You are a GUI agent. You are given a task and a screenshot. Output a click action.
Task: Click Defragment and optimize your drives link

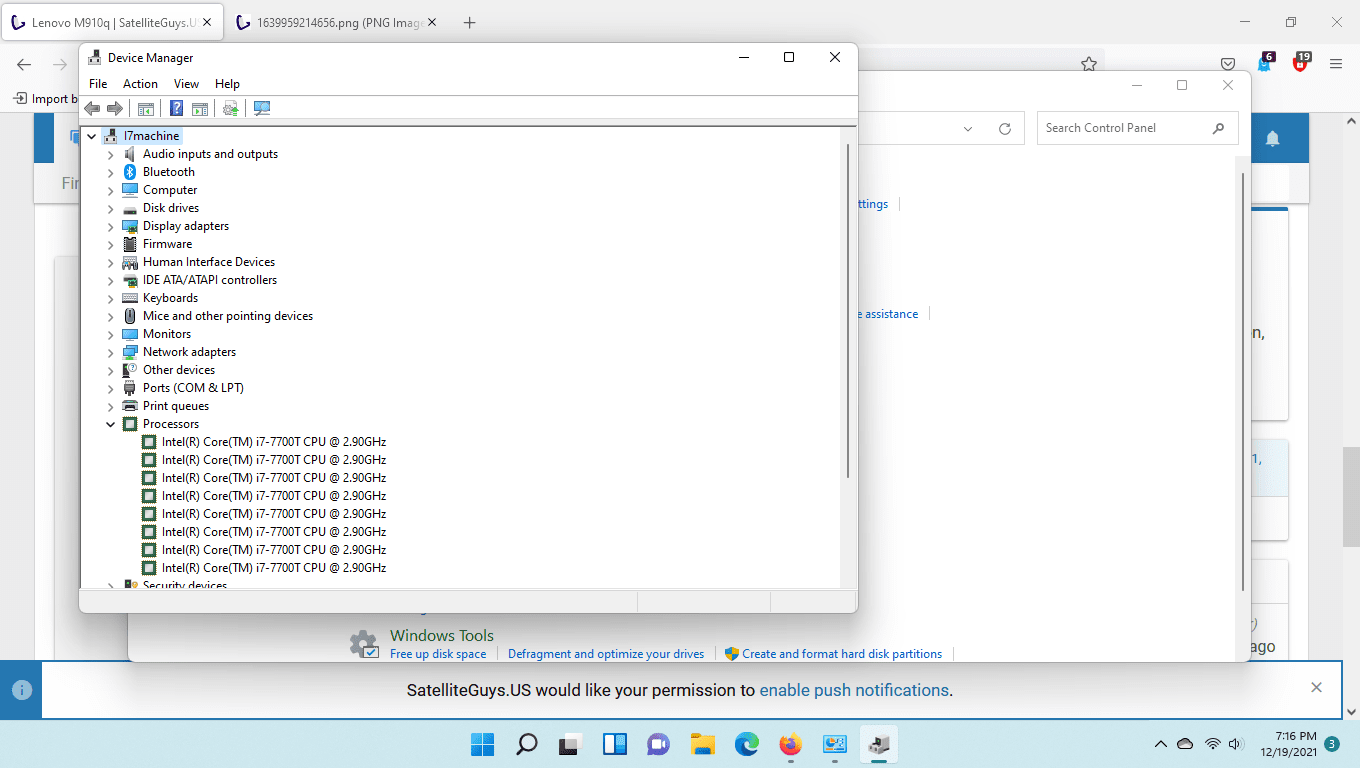pos(606,654)
